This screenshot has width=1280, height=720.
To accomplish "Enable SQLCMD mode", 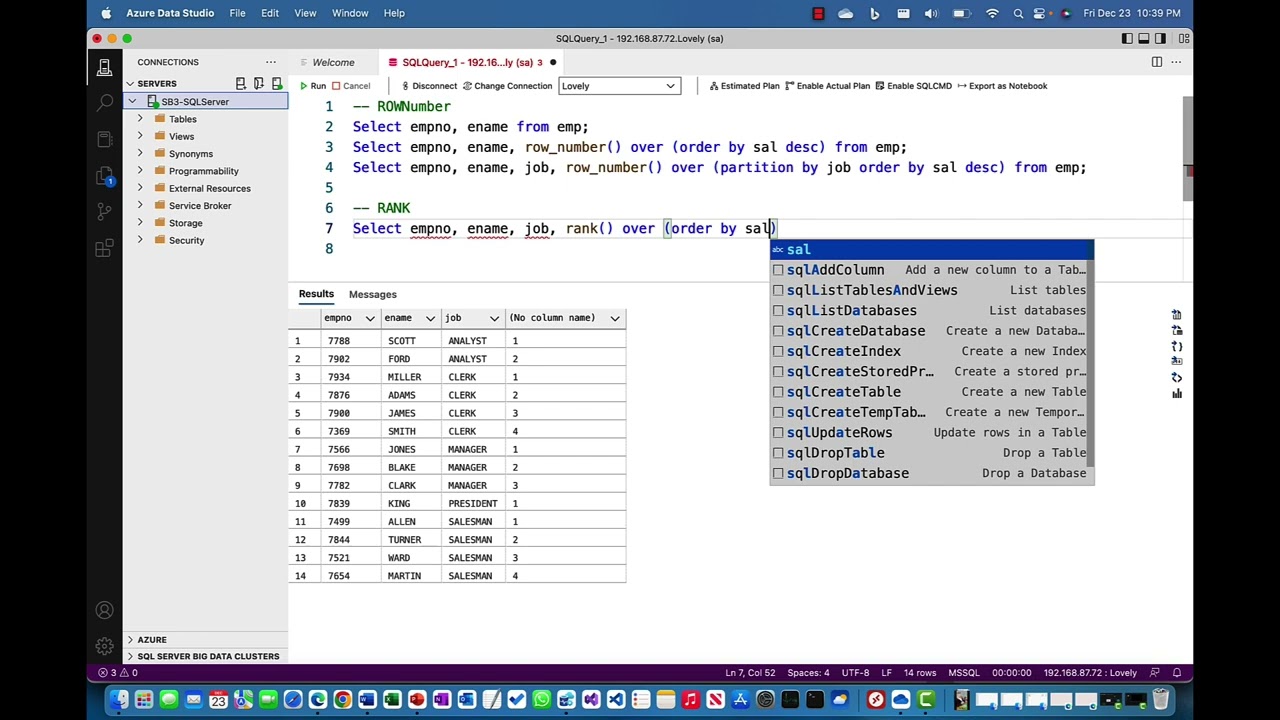I will [x=913, y=86].
